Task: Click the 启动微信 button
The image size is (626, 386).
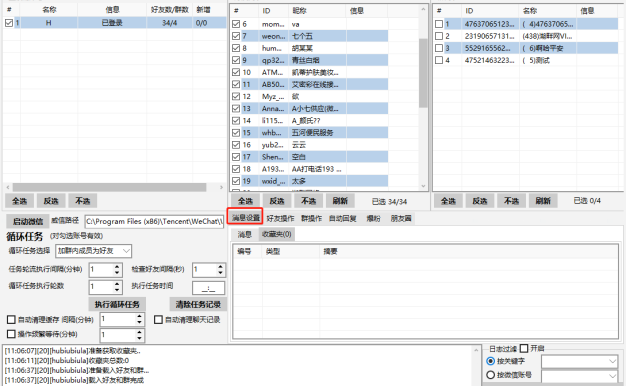Action: 28,221
